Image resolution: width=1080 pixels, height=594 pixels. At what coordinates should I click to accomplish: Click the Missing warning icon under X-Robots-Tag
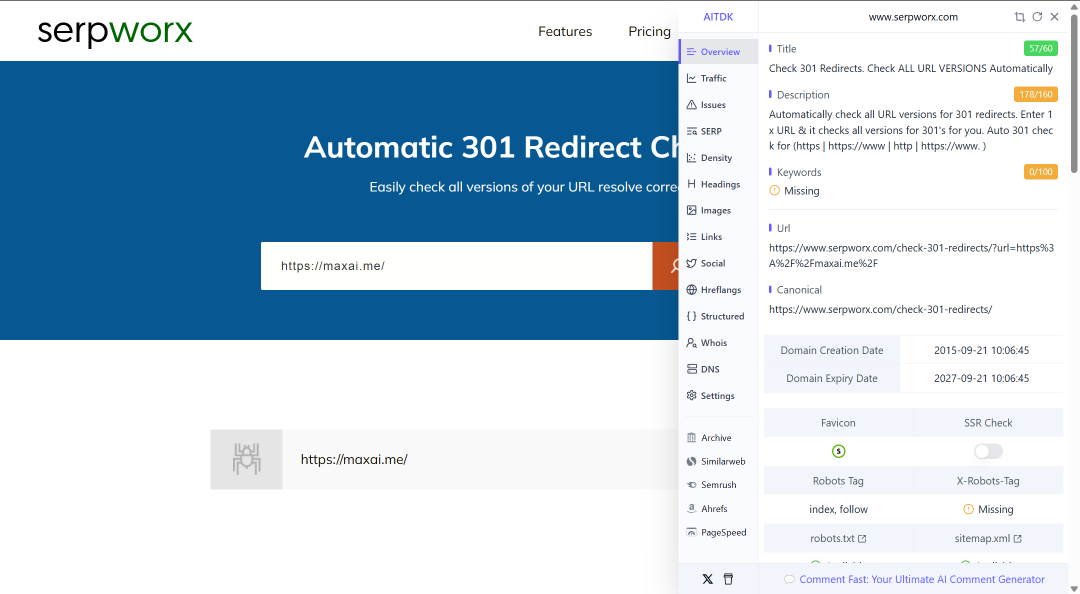968,509
